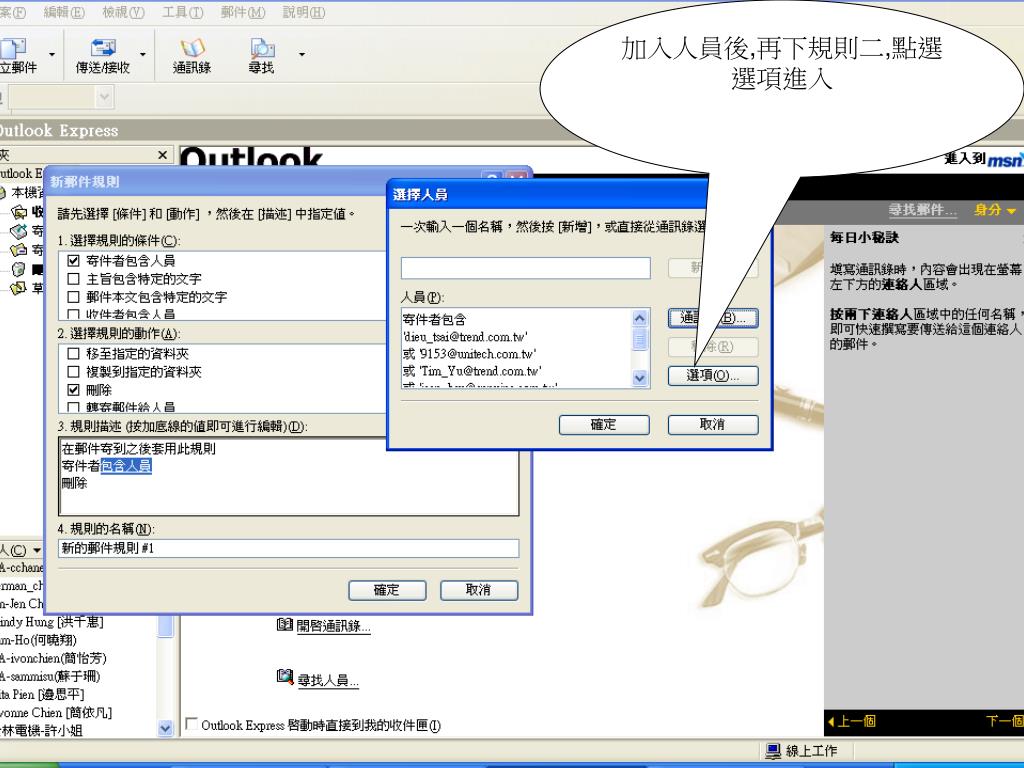The width and height of the screenshot is (1024, 768).
Task: Open 通訊錄 address book toolbar icon
Action: pos(192,56)
